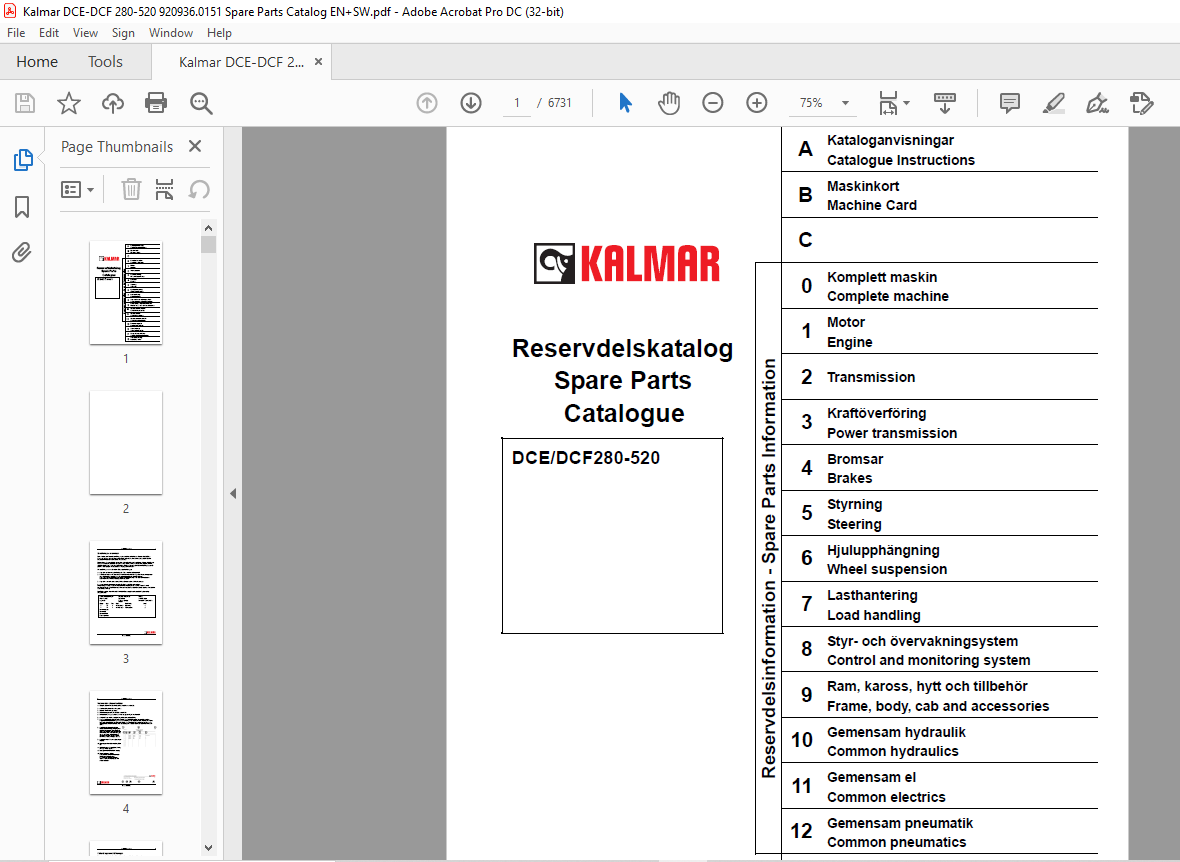Add a comment note icon
The image size is (1180, 862).
(x=1009, y=103)
